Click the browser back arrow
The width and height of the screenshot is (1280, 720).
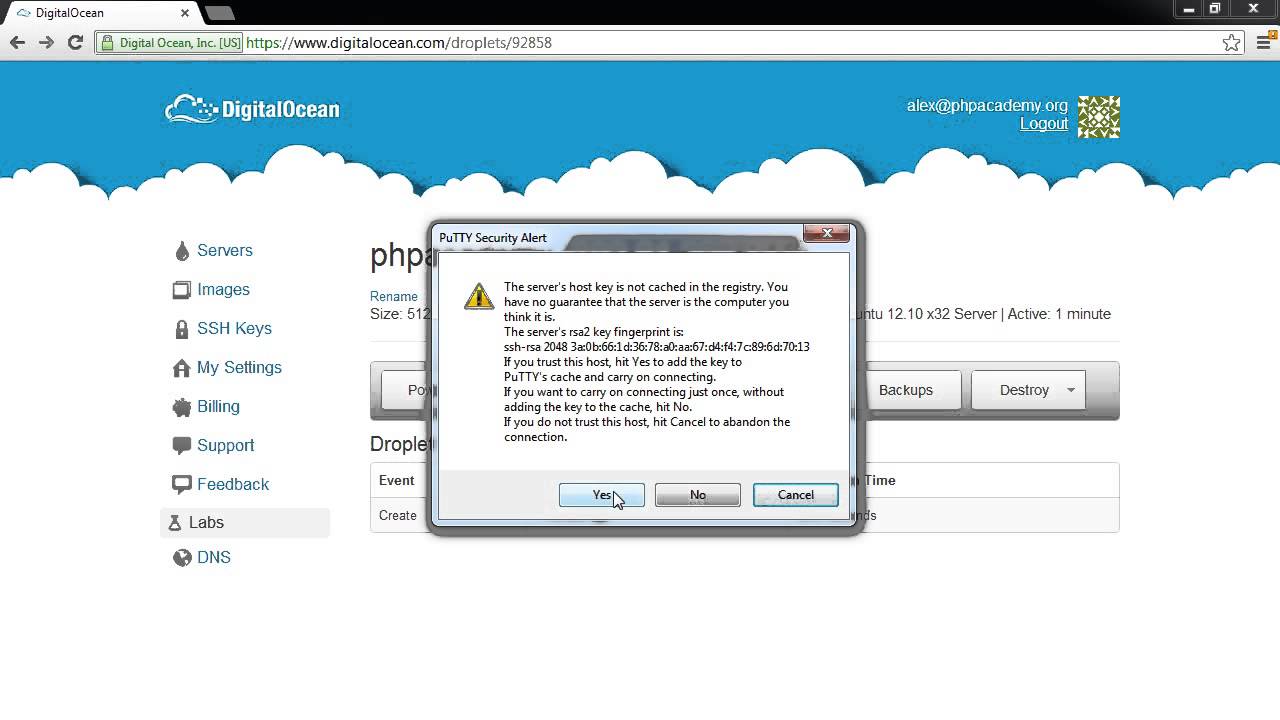tap(17, 42)
